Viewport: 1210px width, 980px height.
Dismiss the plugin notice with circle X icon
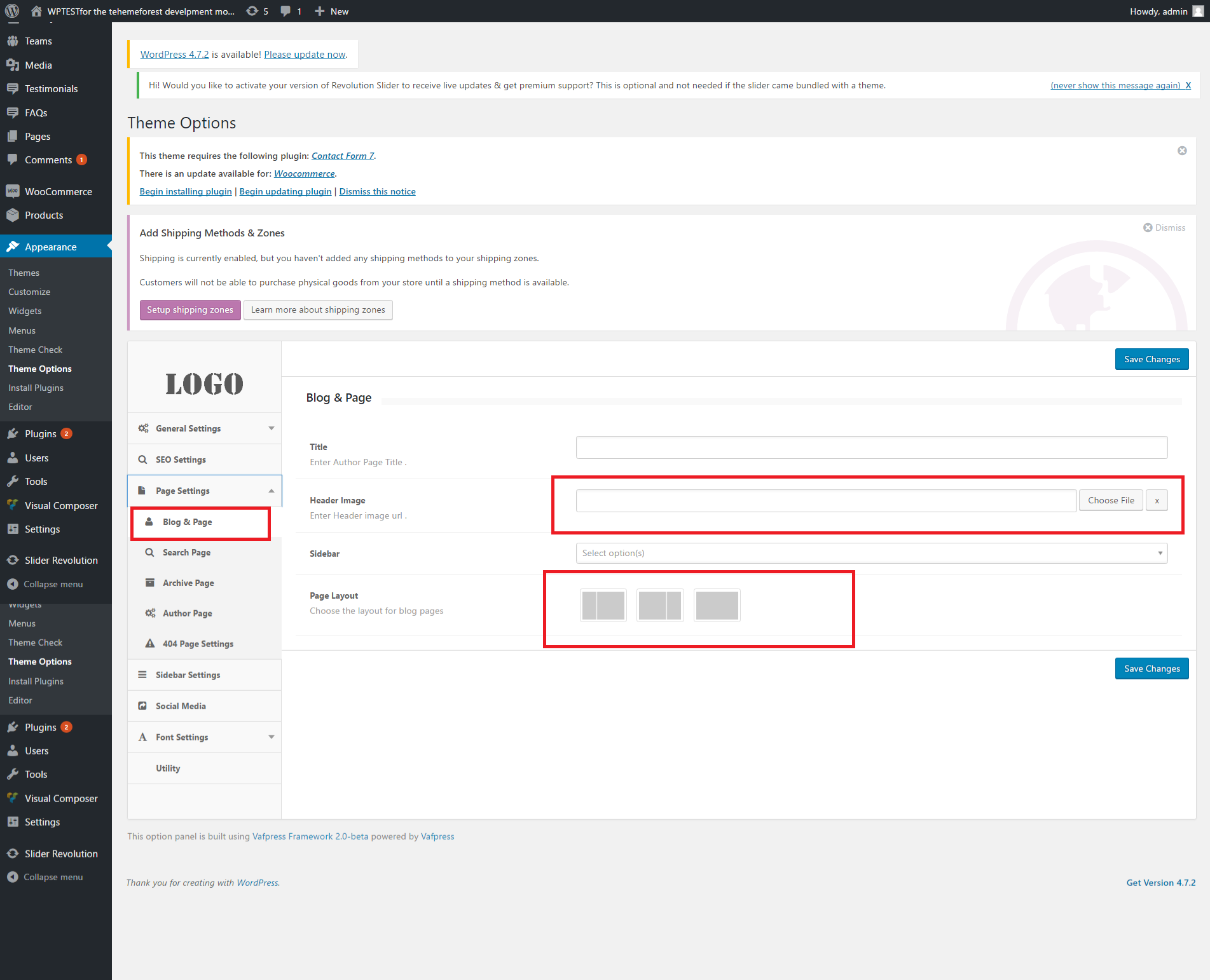[x=1182, y=151]
